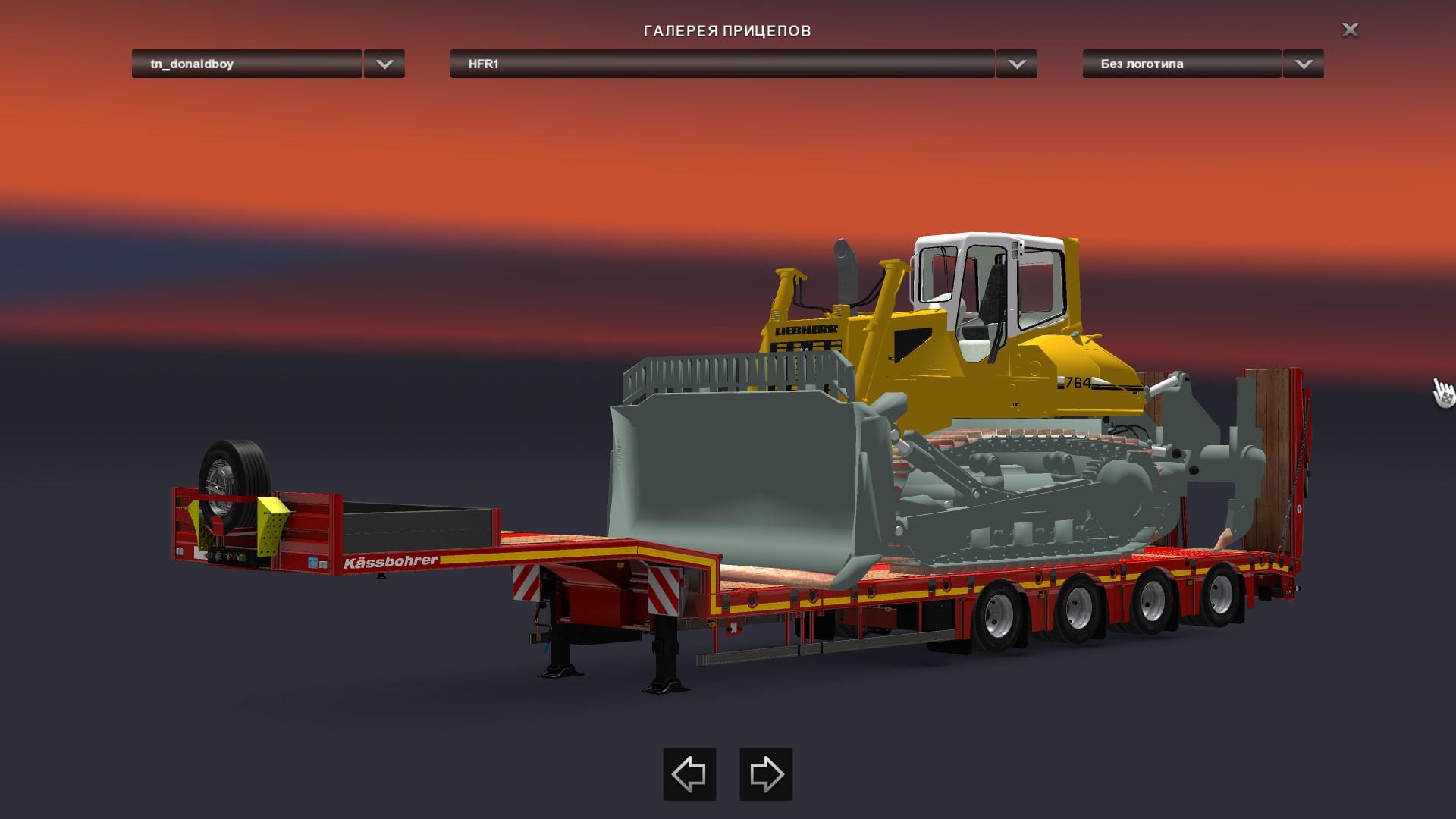
Task: Click the Liebherr logo on the bulldozer
Action: [x=805, y=331]
